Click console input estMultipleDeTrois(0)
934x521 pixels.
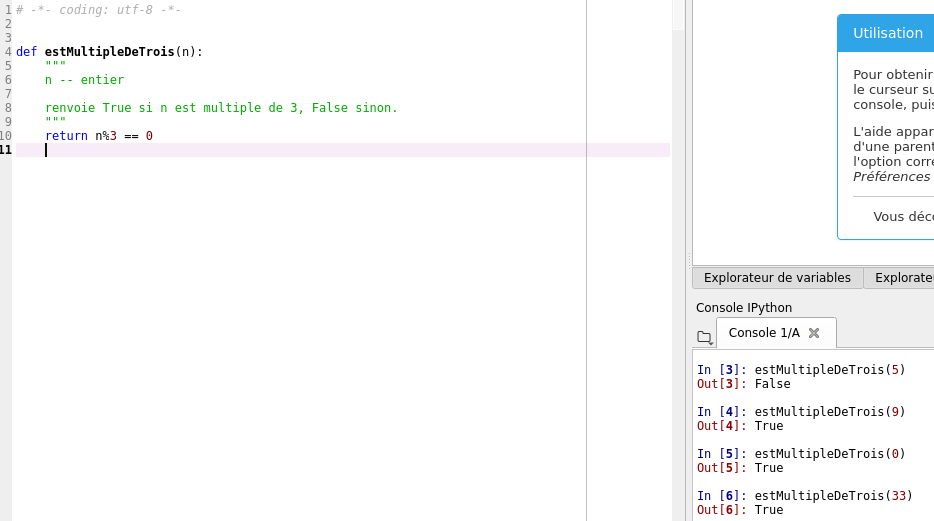click(829, 454)
